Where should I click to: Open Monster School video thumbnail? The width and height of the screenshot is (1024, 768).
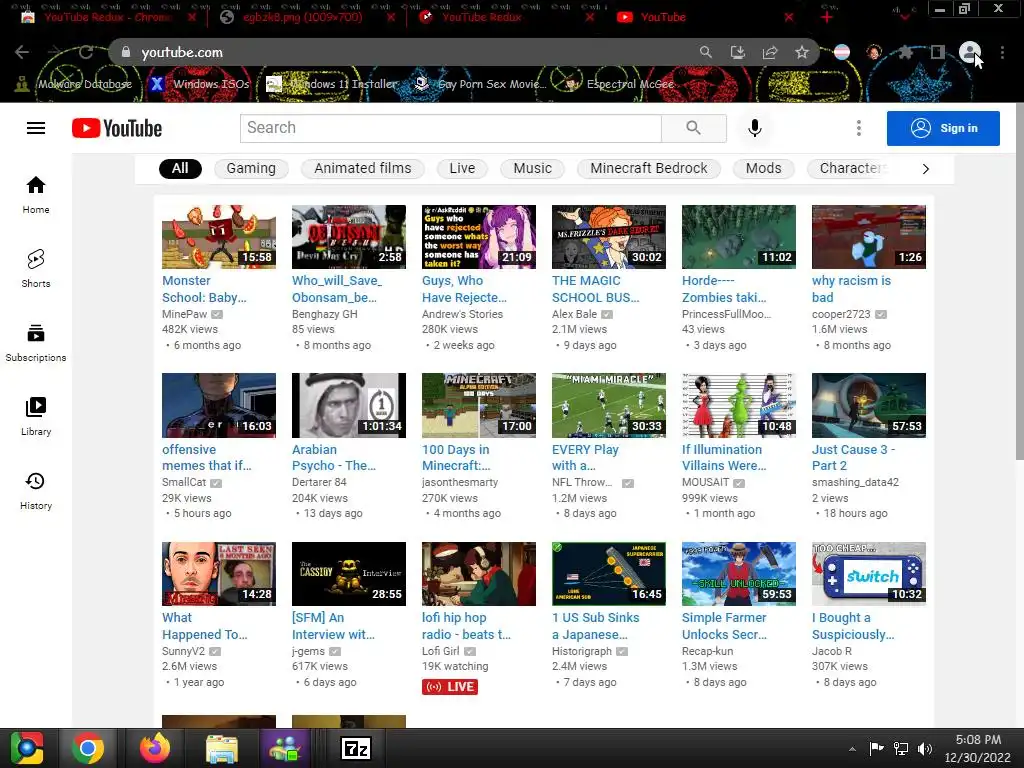pyautogui.click(x=219, y=236)
